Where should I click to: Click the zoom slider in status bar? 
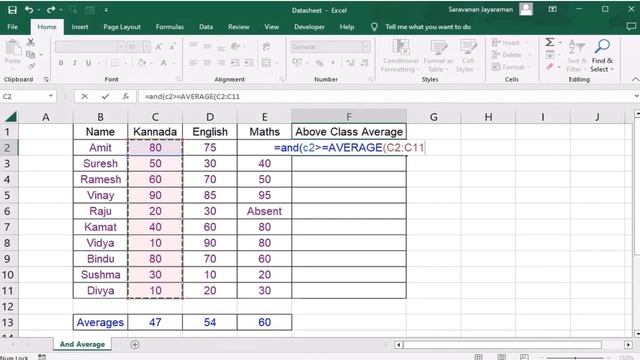point(576,358)
